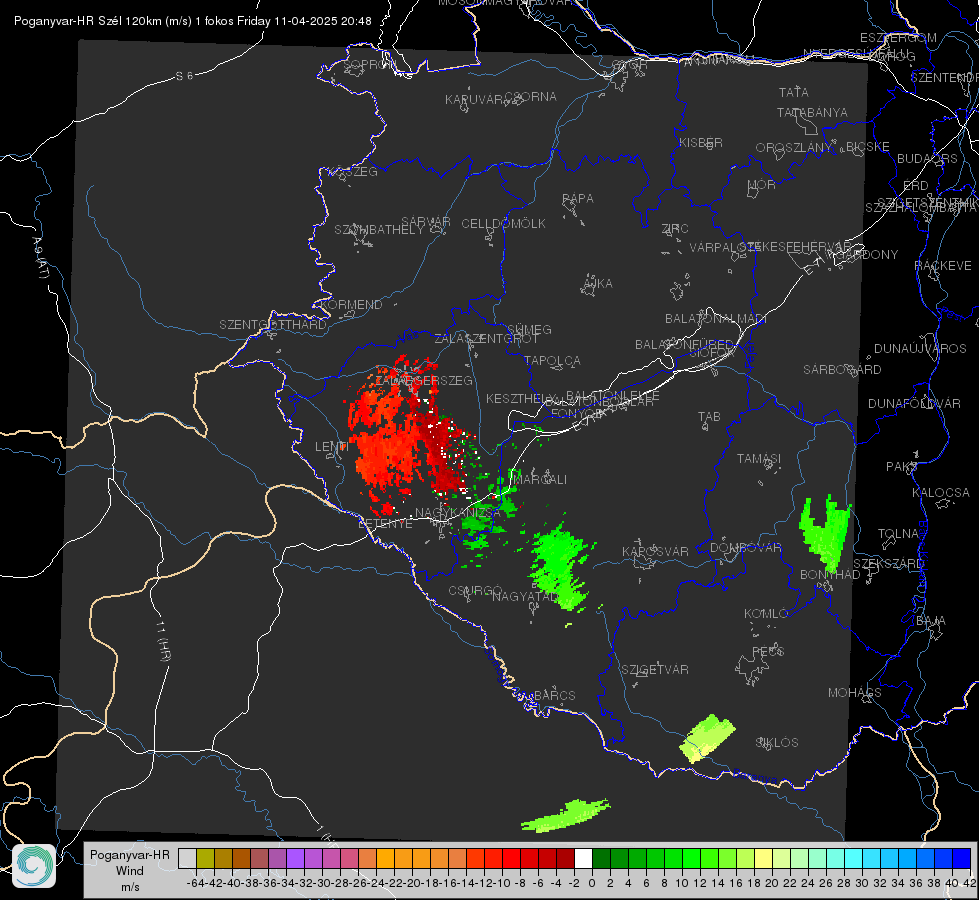The height and width of the screenshot is (900, 979).
Task: Click the KAPOSVÁR city label
Action: [x=655, y=551]
